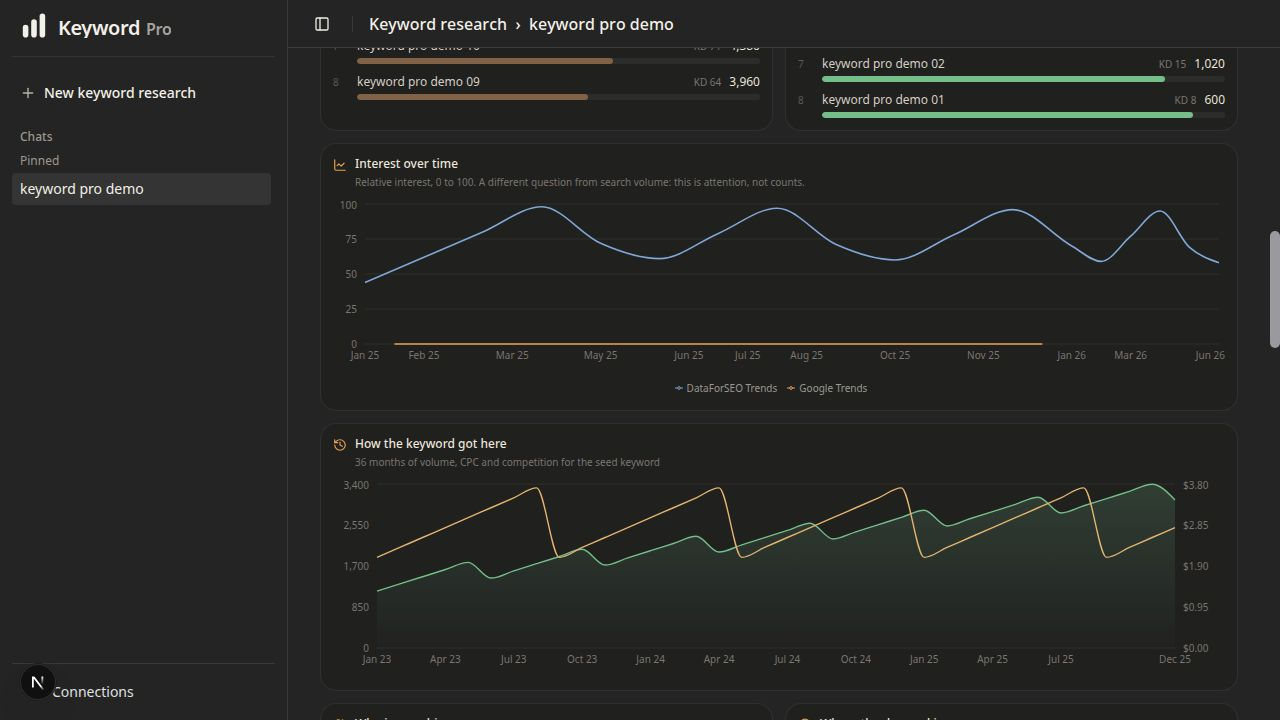This screenshot has width=1280, height=720.
Task: Click the plus icon for new keyword research
Action: tap(27, 93)
